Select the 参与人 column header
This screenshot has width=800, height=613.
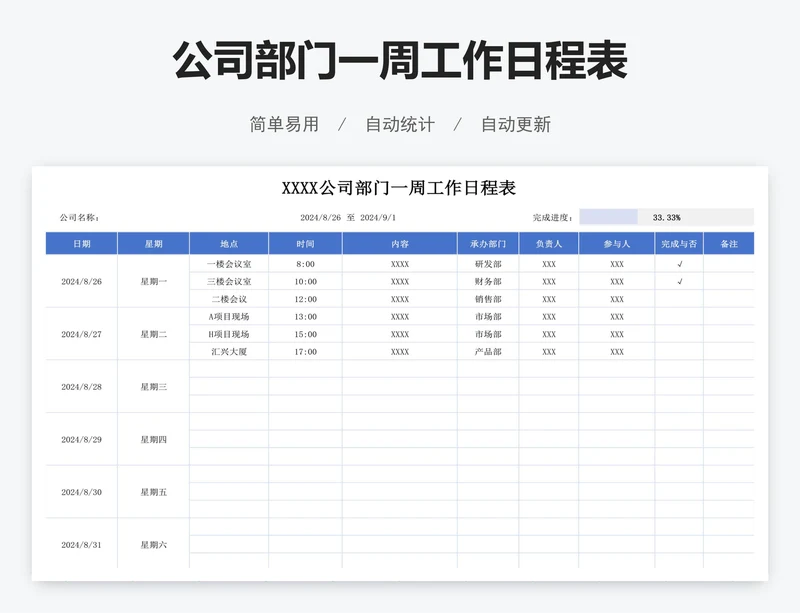click(x=617, y=243)
